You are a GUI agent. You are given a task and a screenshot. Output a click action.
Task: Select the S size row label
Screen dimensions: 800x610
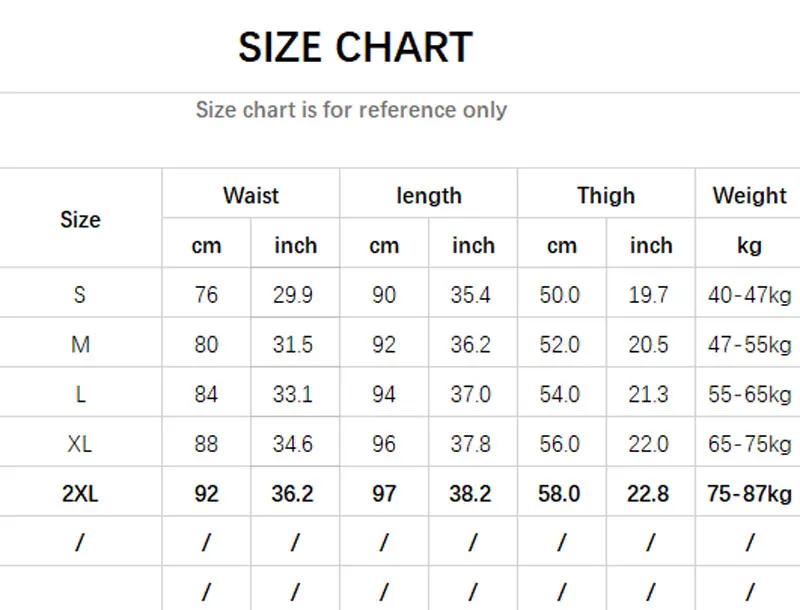click(80, 295)
